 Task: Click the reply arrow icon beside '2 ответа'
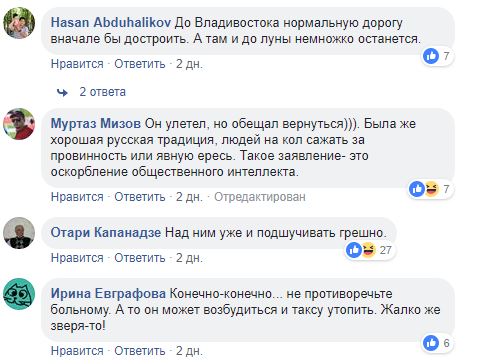point(62,92)
